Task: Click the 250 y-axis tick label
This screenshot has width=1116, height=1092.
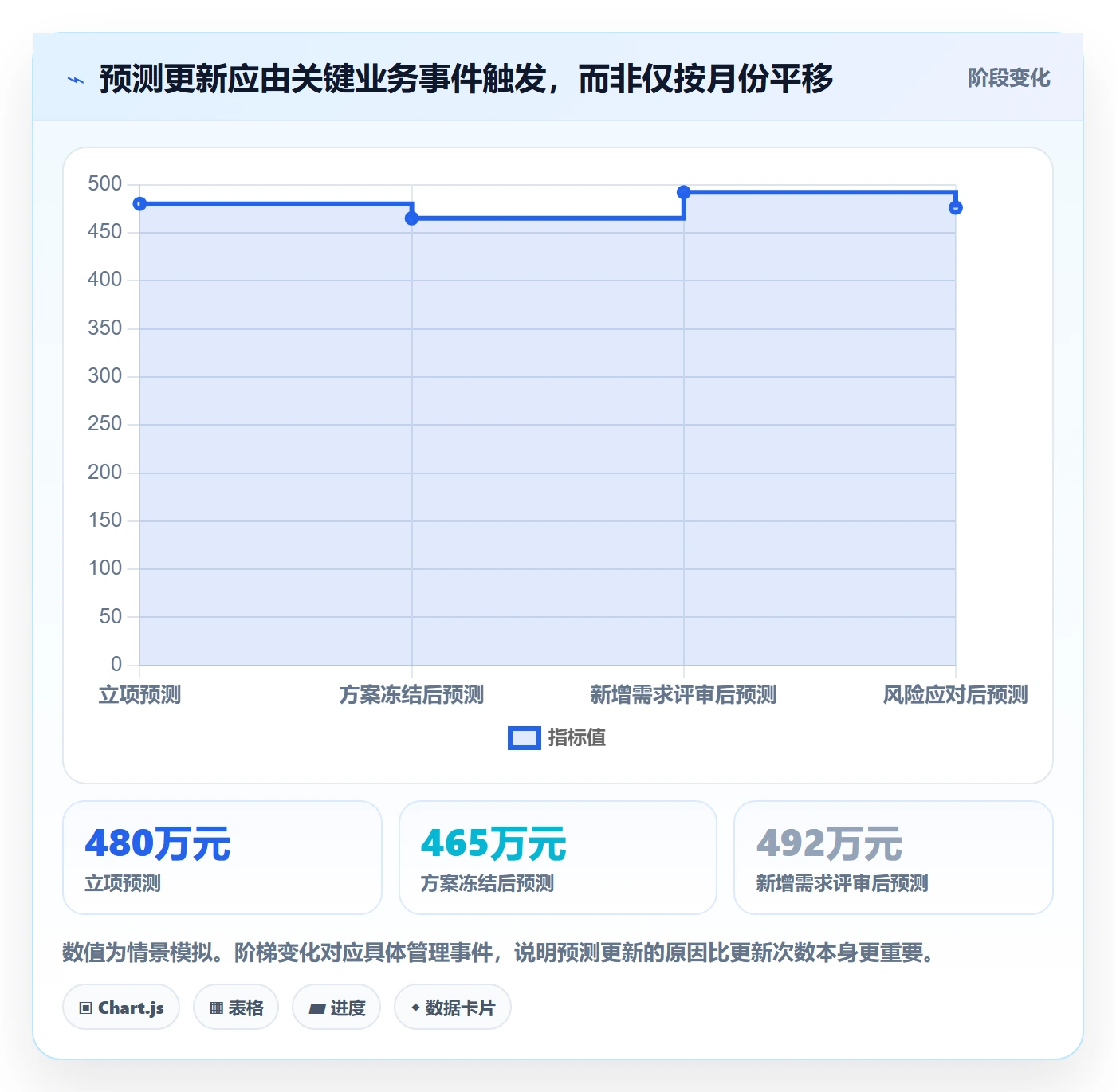Action: [x=105, y=424]
